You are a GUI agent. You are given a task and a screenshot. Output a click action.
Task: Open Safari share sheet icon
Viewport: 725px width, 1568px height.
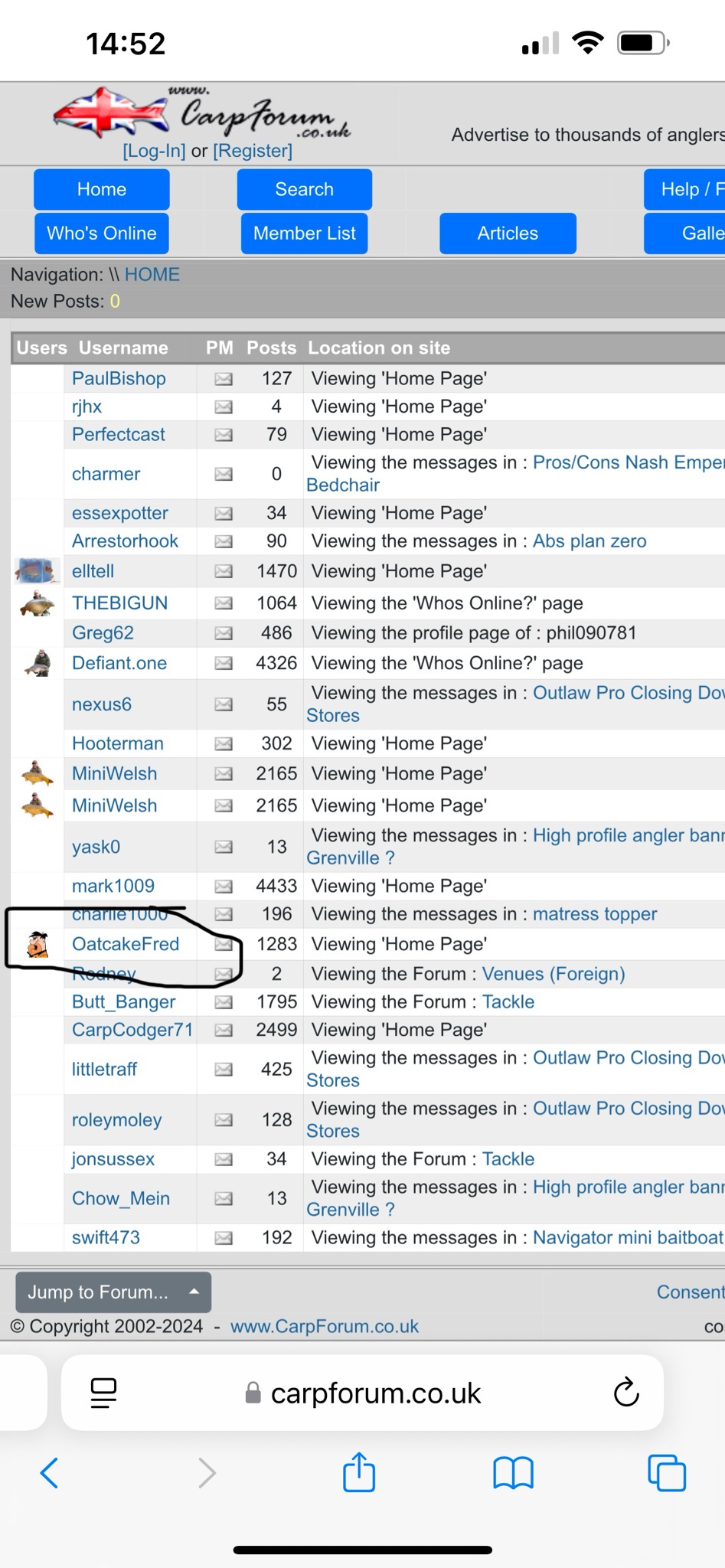click(359, 1472)
